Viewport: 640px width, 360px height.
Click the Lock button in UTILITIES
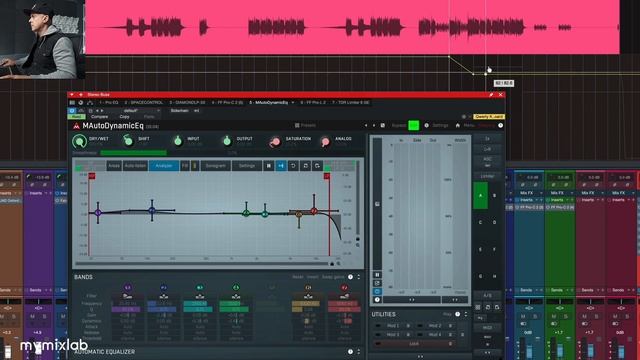click(414, 344)
